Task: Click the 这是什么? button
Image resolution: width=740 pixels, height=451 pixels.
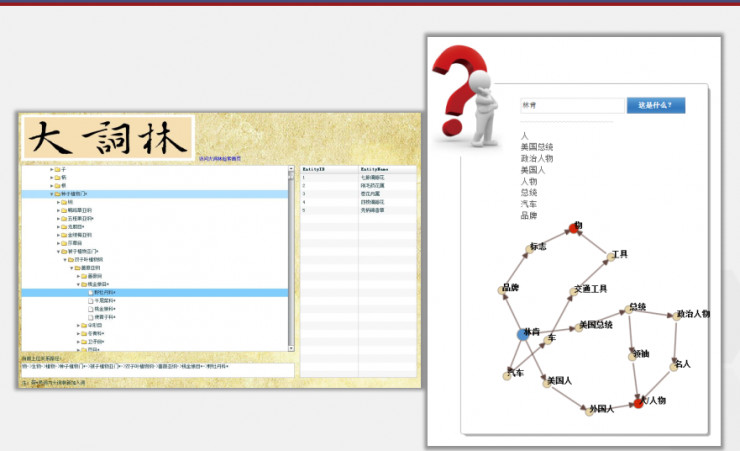Action: tap(655, 105)
